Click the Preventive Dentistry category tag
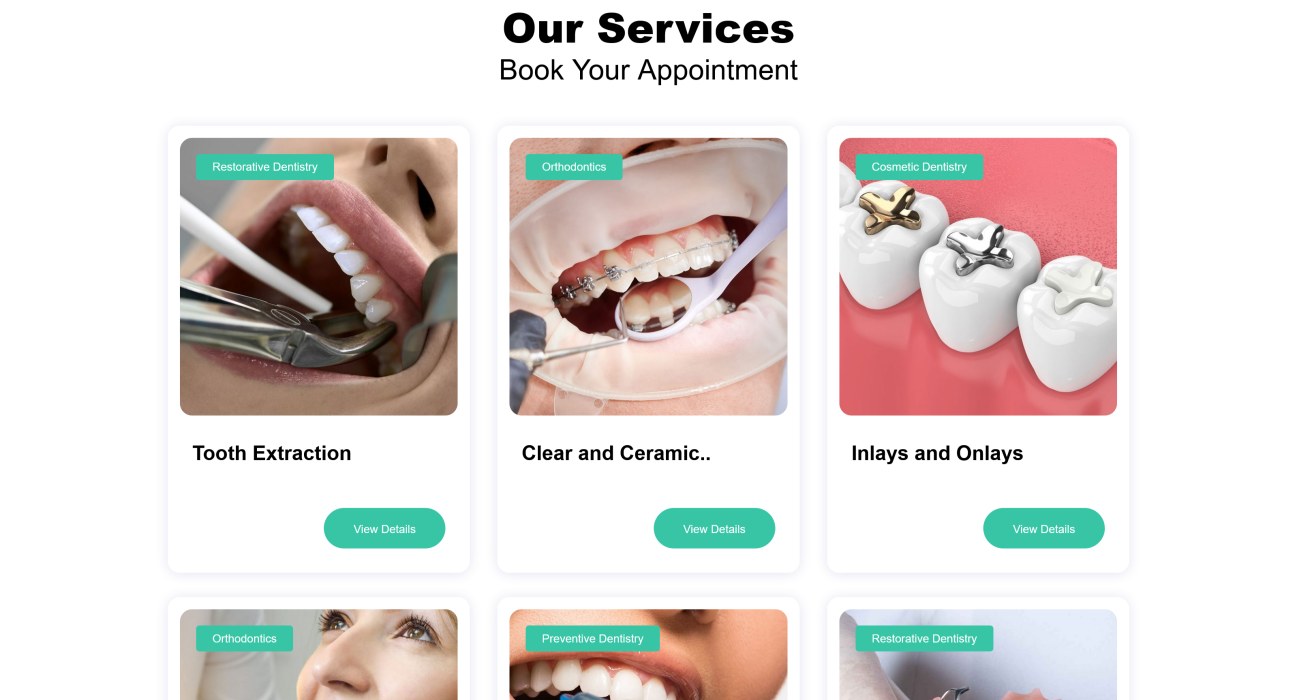 (x=593, y=638)
